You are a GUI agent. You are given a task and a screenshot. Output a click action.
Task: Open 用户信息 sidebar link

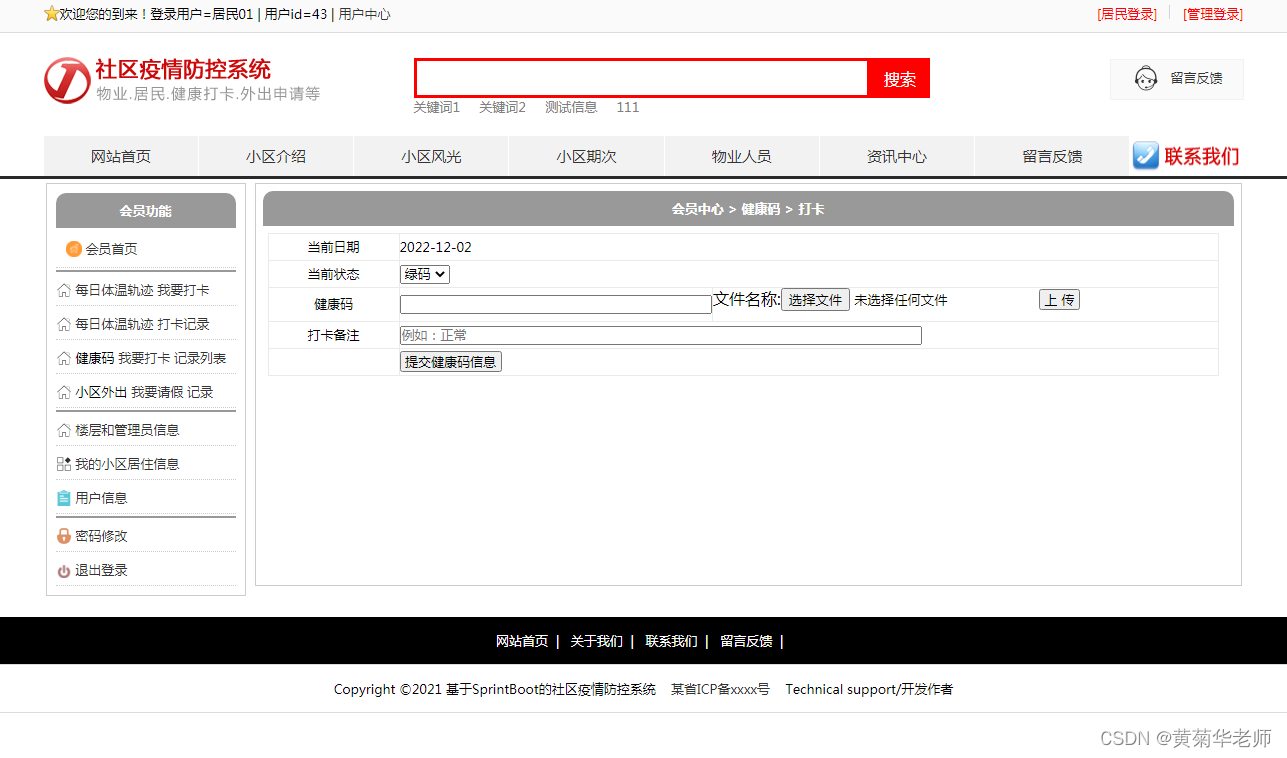coord(101,498)
